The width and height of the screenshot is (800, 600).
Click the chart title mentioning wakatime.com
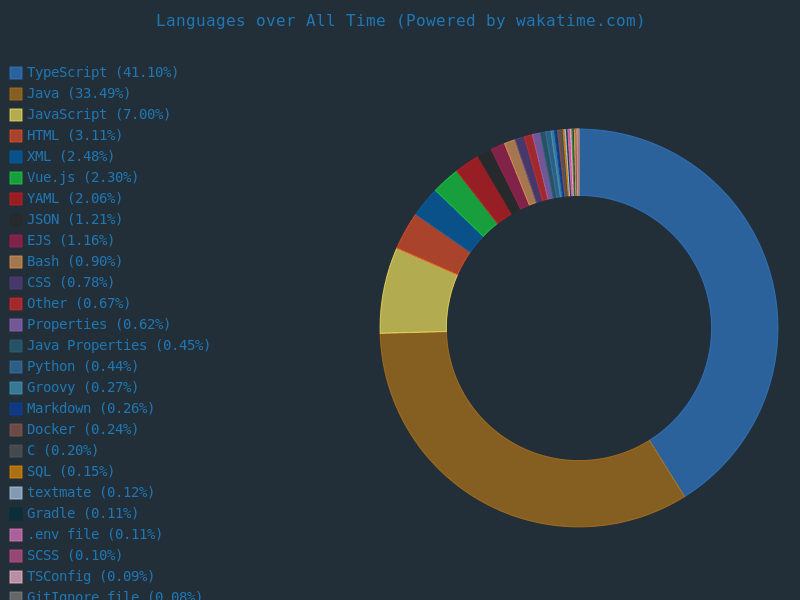point(400,21)
